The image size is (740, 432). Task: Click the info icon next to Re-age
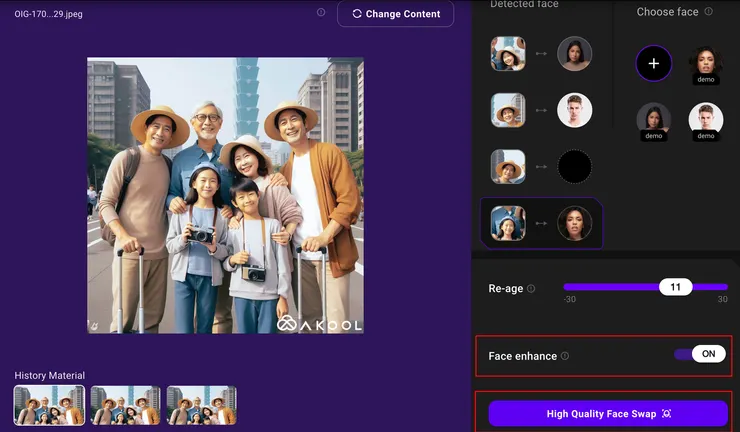click(531, 288)
